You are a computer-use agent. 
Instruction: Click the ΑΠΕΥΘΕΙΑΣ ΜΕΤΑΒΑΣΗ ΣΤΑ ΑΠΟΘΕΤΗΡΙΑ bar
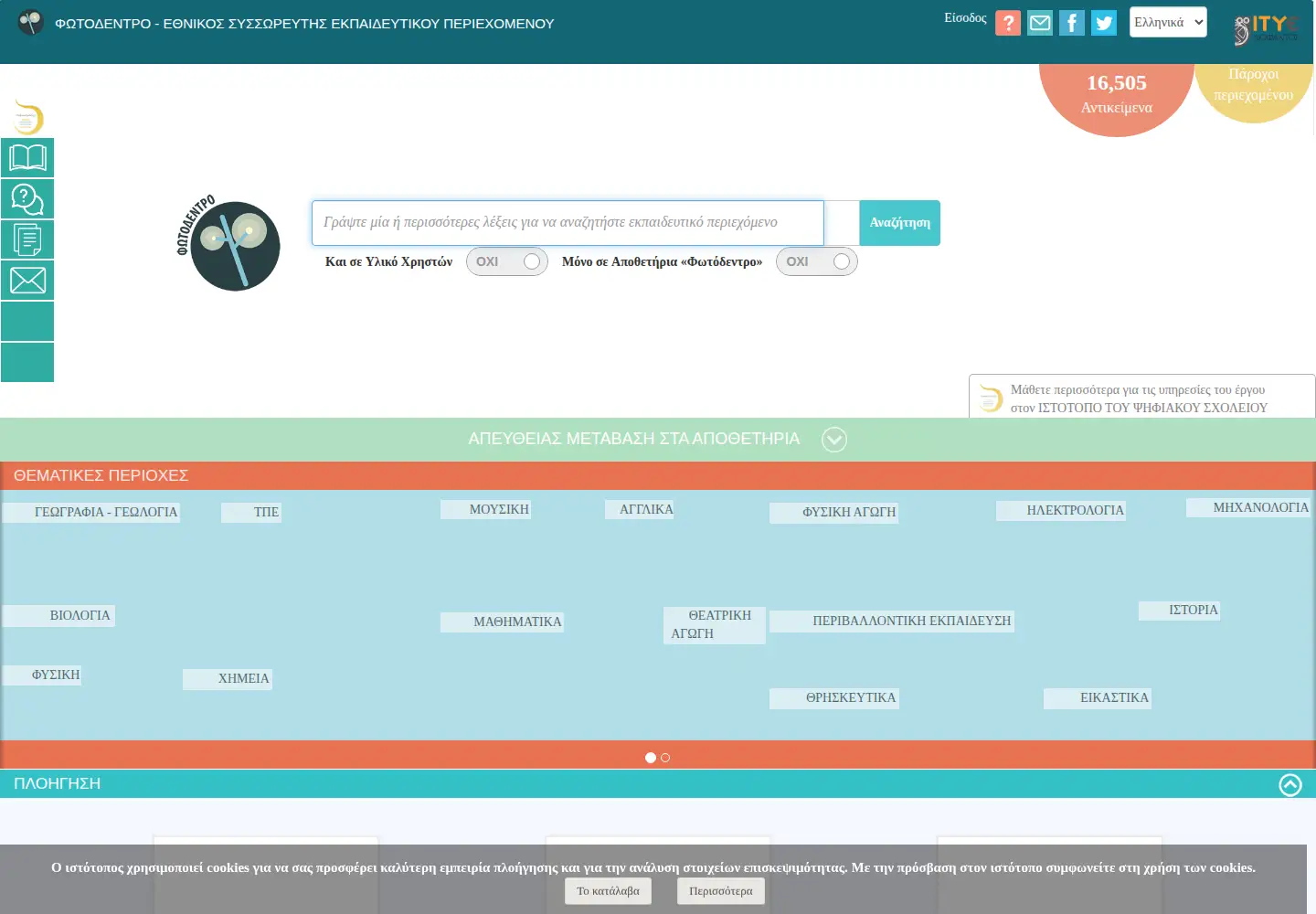point(658,440)
